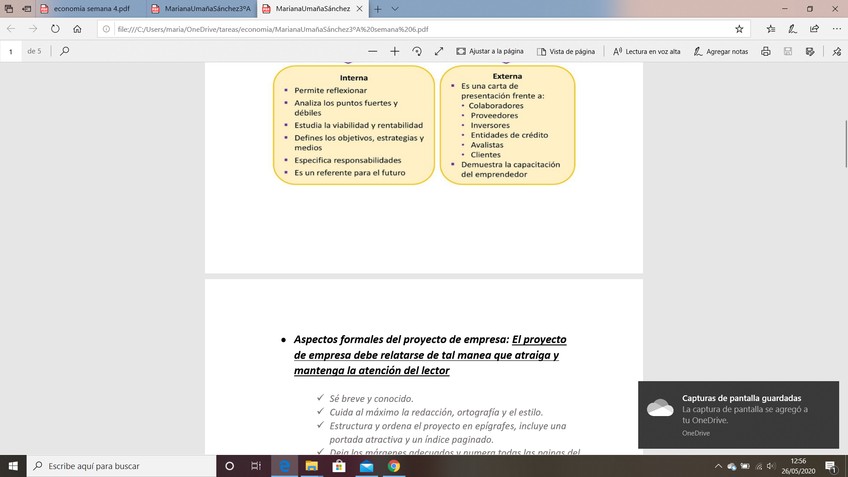848x477 pixels.
Task: Save the PDF with floppy disk icon
Action: coord(787,51)
